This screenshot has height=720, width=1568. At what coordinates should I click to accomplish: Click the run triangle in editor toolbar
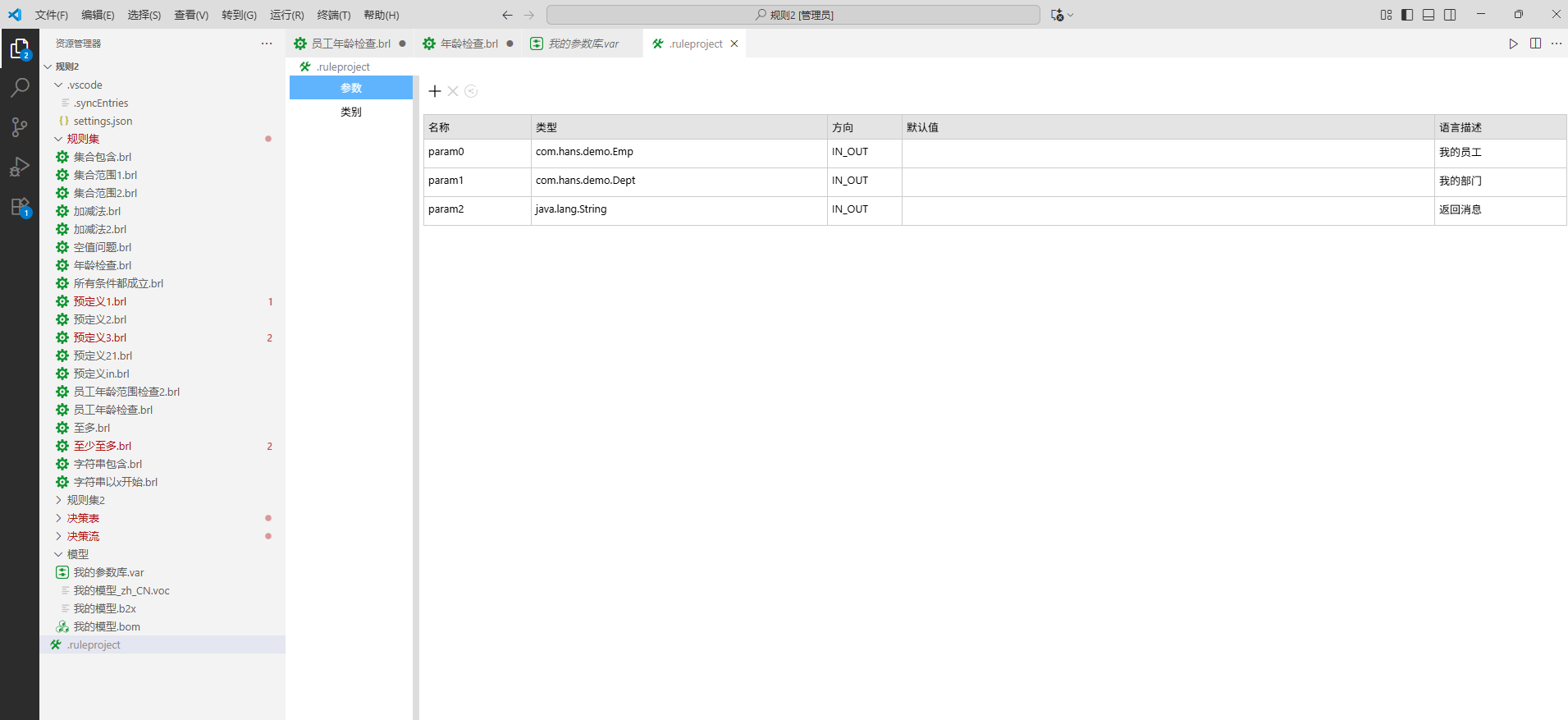click(x=1513, y=44)
